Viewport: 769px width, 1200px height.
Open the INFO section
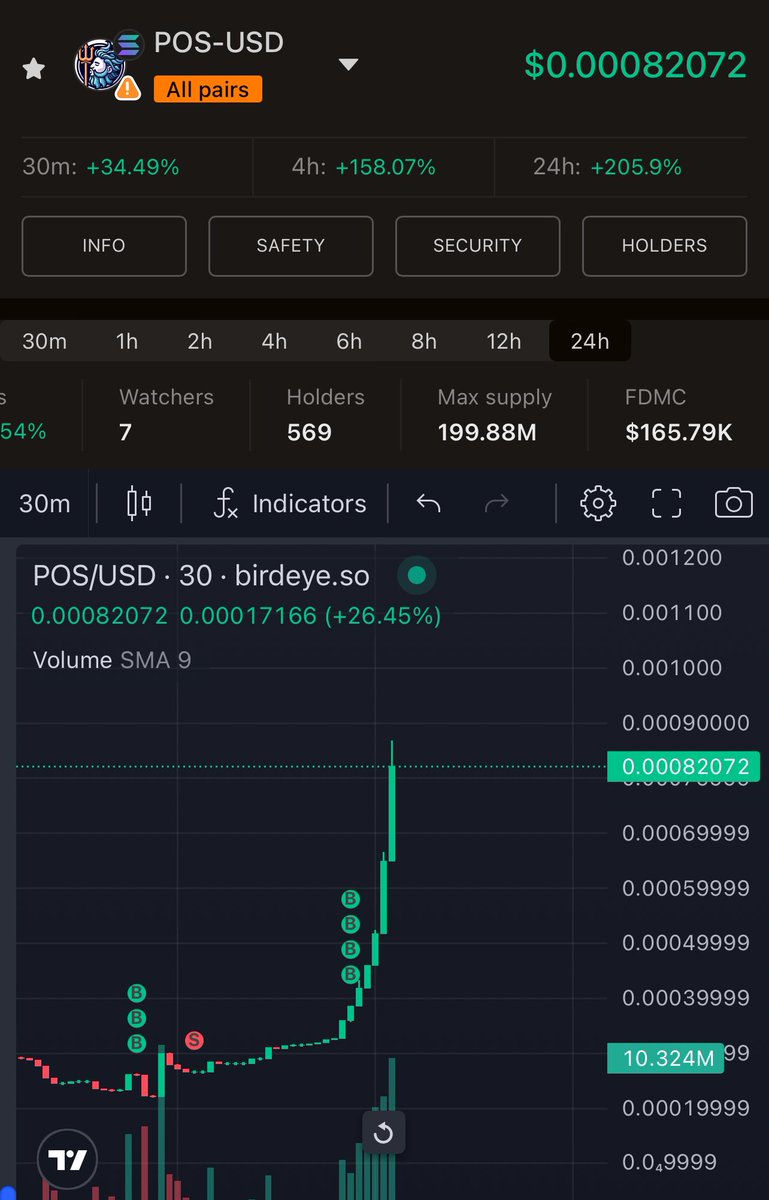(x=104, y=245)
